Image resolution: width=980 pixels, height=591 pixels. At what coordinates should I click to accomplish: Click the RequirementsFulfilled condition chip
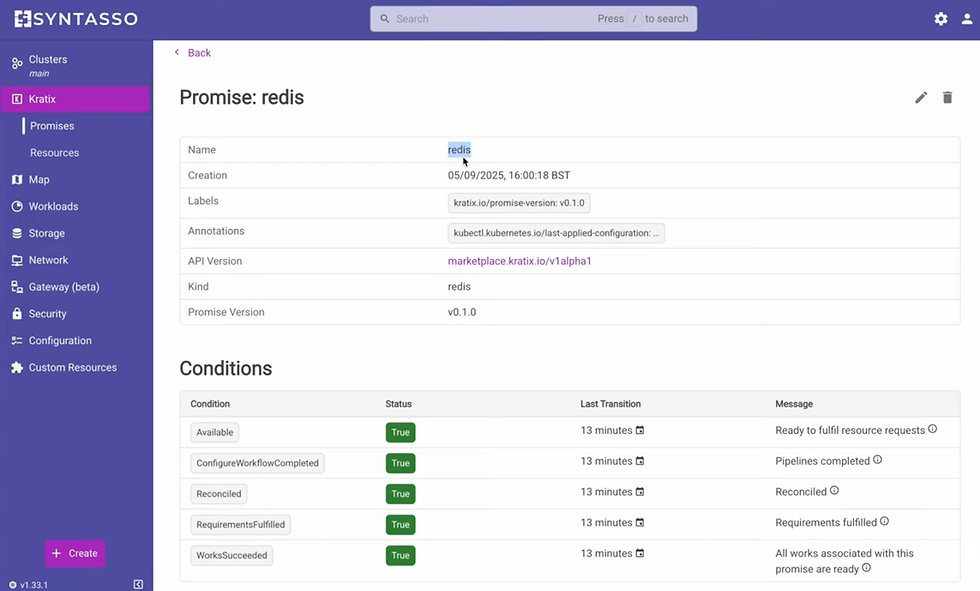coord(241,524)
